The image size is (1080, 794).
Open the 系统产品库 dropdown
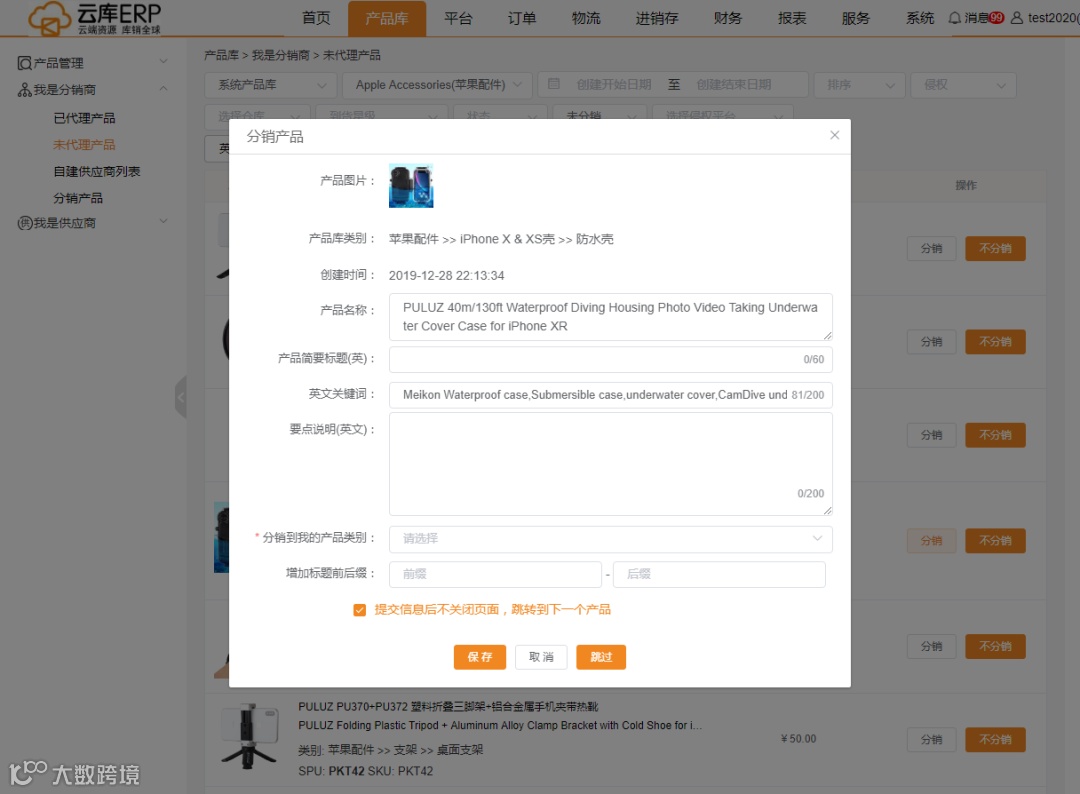tap(271, 85)
